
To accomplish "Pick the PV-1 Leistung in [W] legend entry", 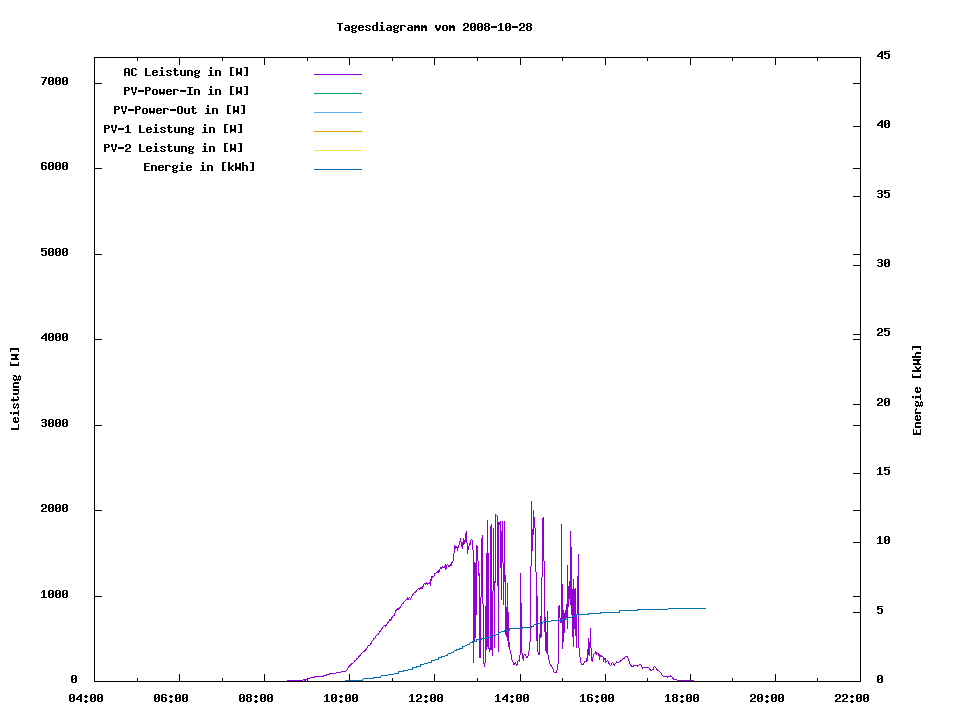I will tap(173, 129).
